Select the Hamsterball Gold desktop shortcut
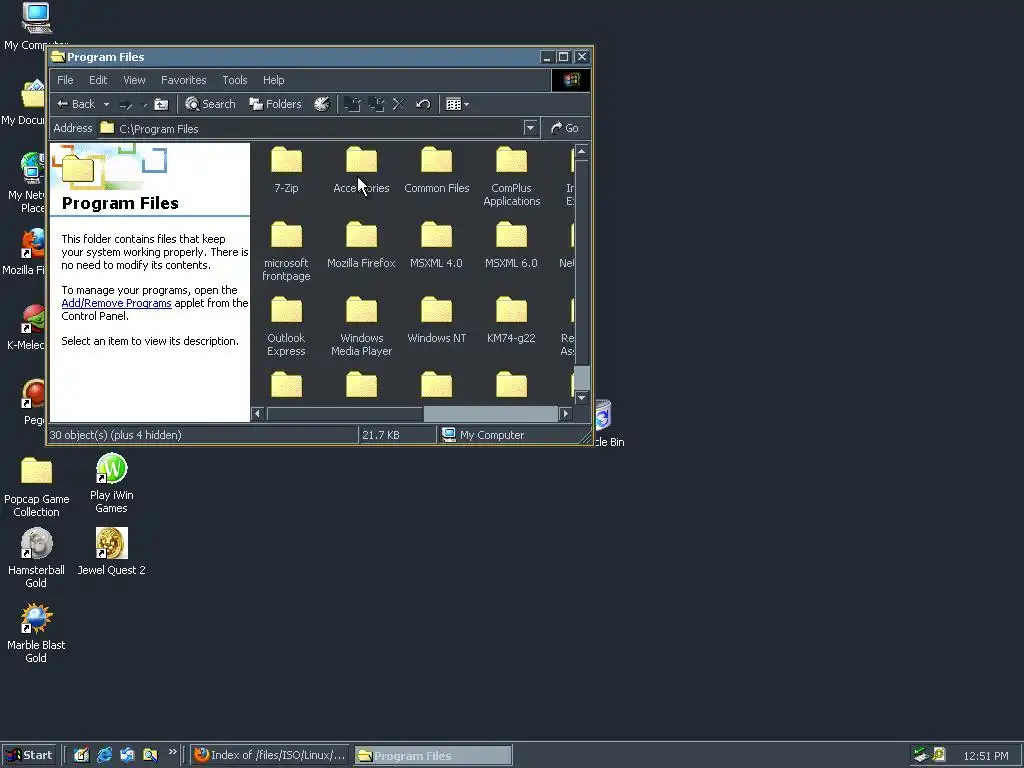The image size is (1024, 768). (x=36, y=558)
